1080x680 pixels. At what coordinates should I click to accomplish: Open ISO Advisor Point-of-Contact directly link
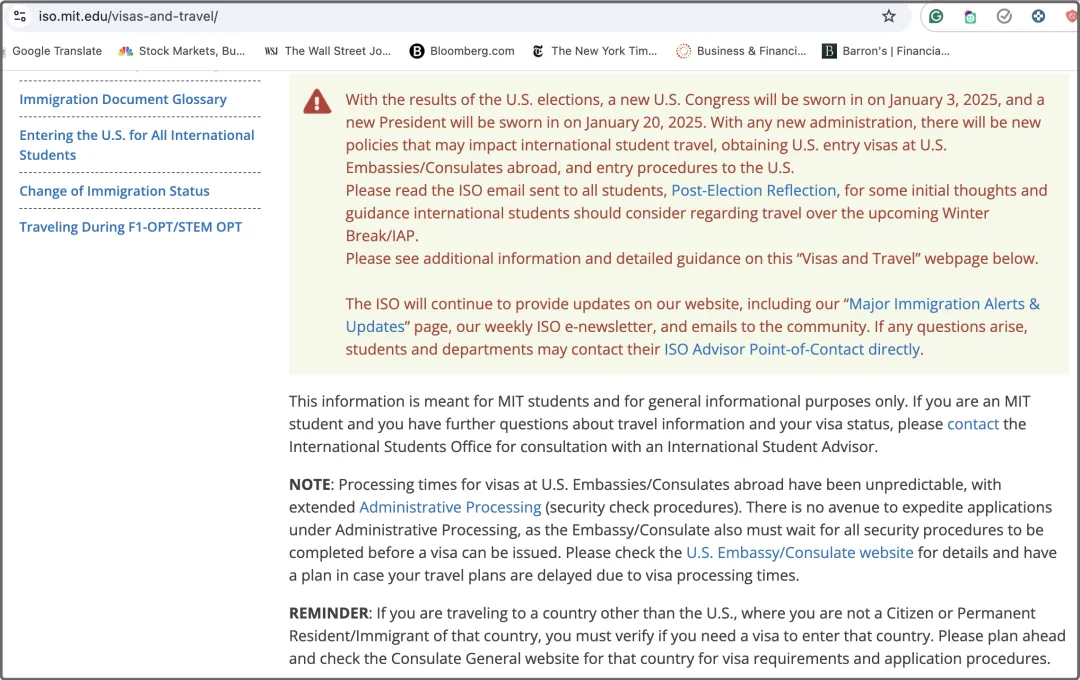coord(792,349)
